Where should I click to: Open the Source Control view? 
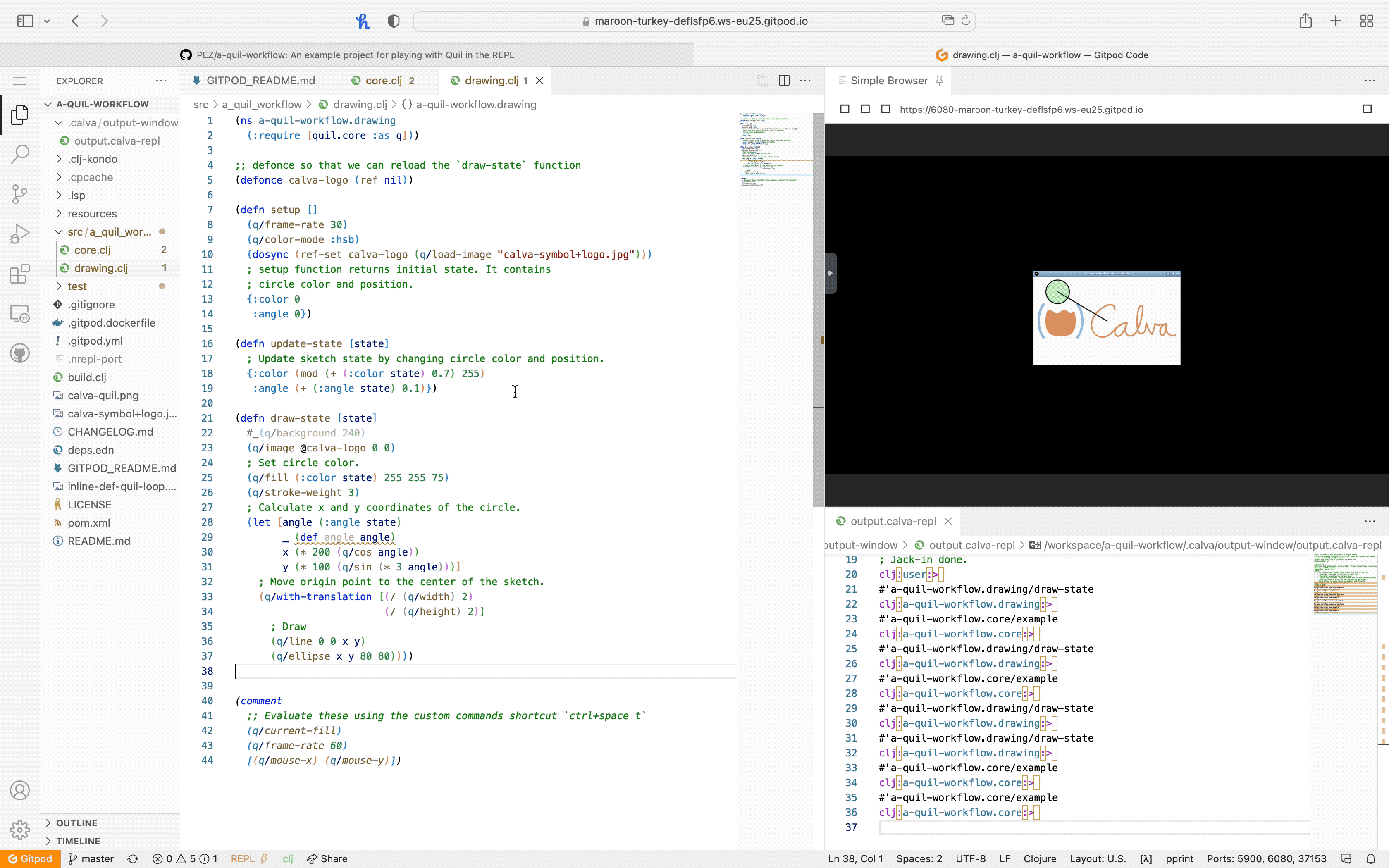(x=19, y=194)
